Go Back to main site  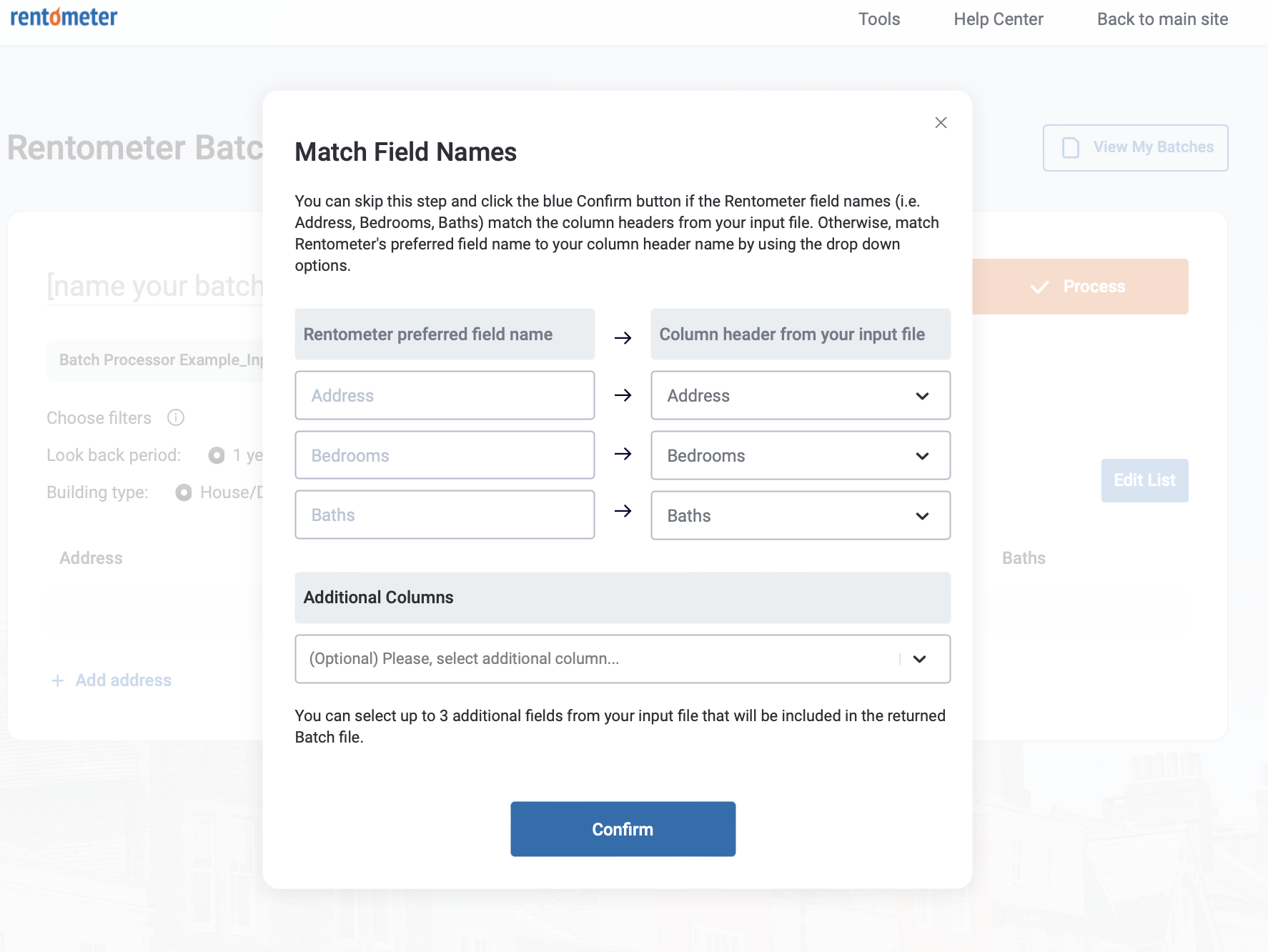[x=1162, y=19]
